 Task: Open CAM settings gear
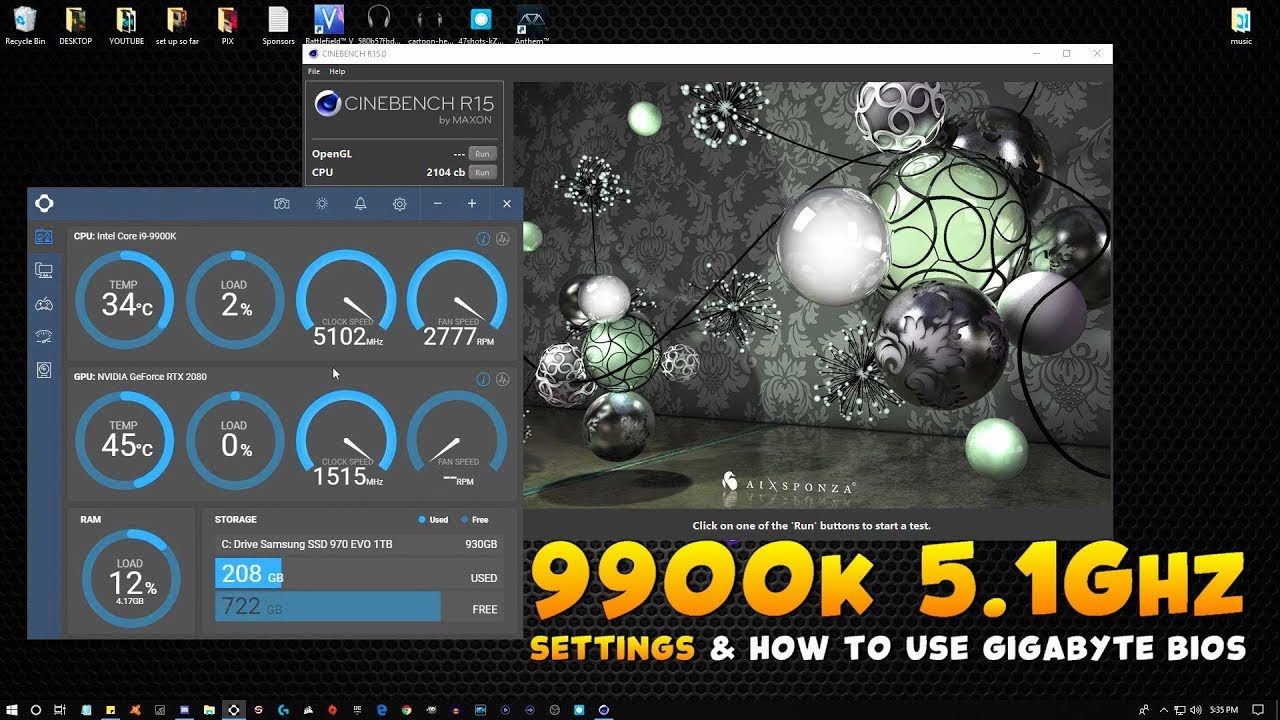[x=399, y=204]
